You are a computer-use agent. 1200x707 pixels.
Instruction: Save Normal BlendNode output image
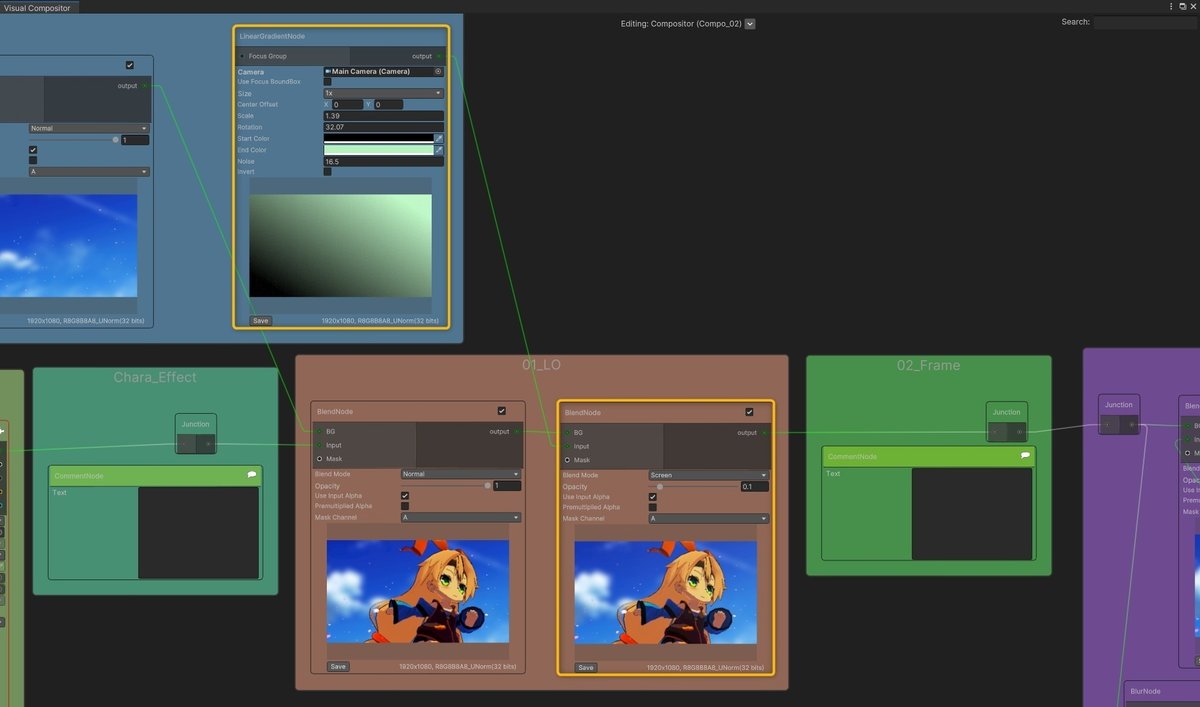[x=338, y=666]
